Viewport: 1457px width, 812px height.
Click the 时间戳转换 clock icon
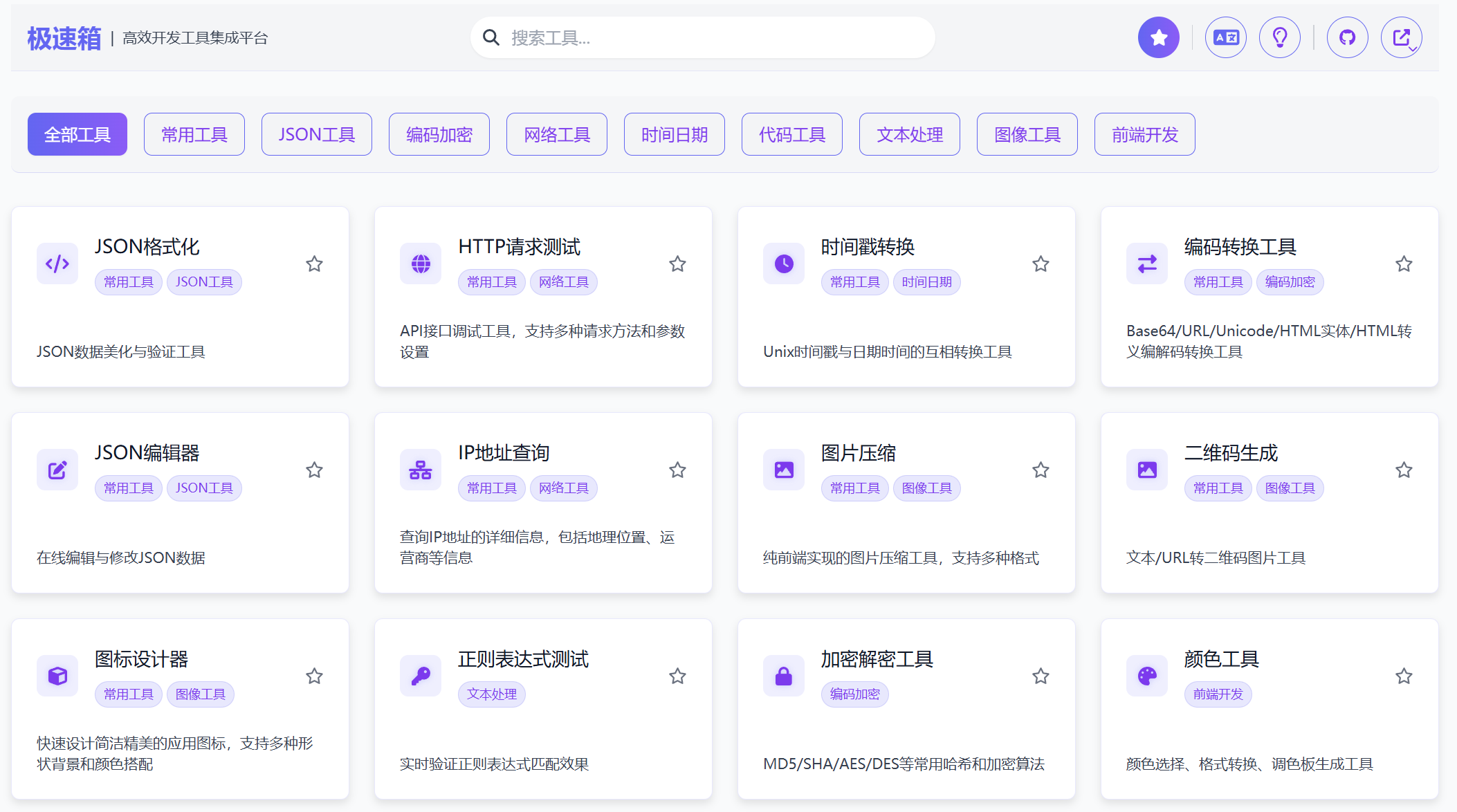(784, 264)
